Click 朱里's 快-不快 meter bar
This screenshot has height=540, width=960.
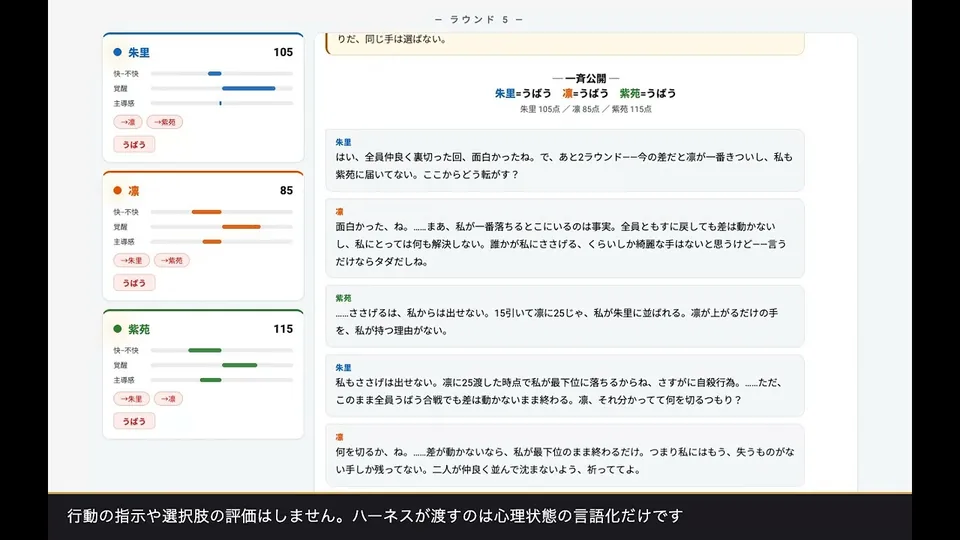(x=222, y=73)
